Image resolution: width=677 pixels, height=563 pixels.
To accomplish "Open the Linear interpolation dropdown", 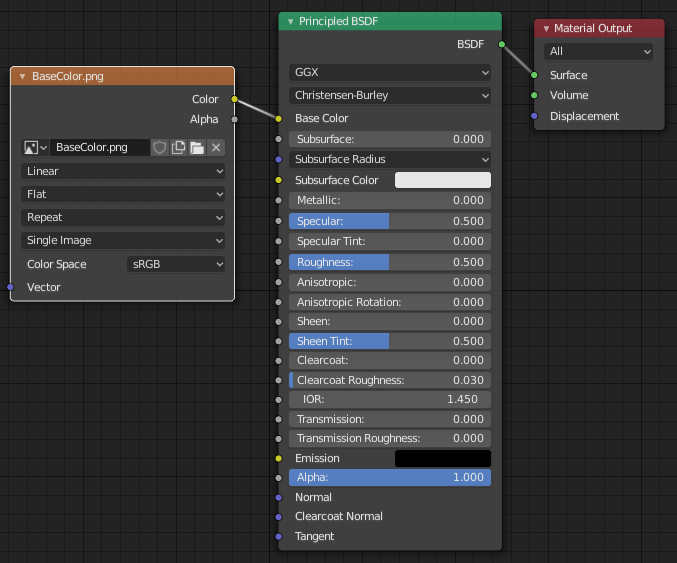I will click(x=124, y=171).
